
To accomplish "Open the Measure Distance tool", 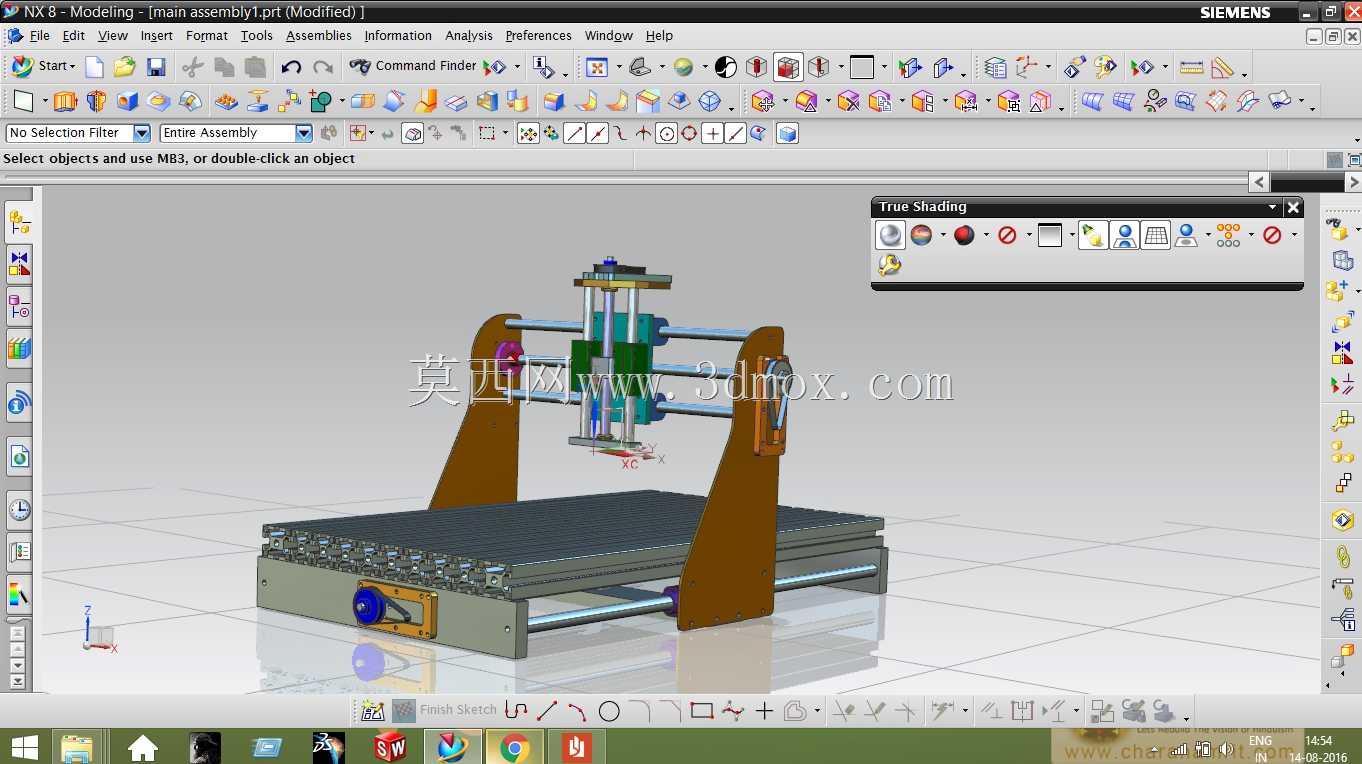I will (x=1191, y=67).
